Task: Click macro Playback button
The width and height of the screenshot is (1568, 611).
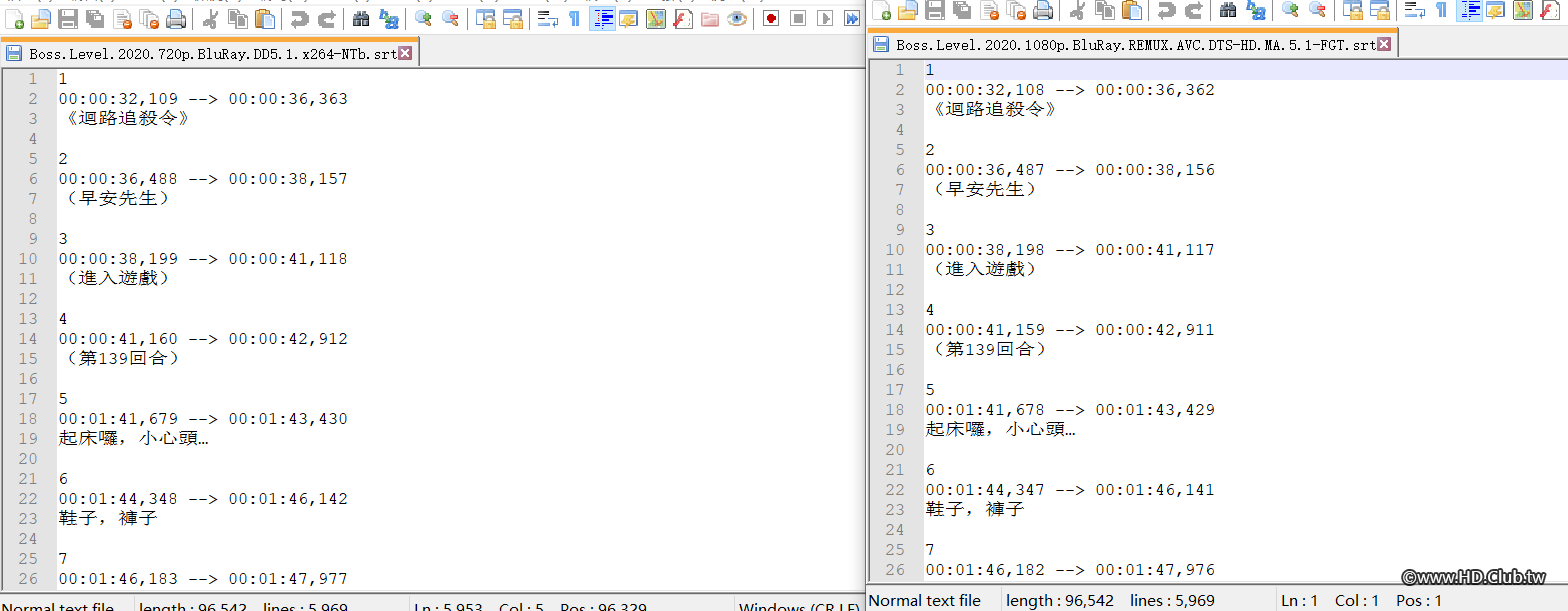Action: [825, 19]
